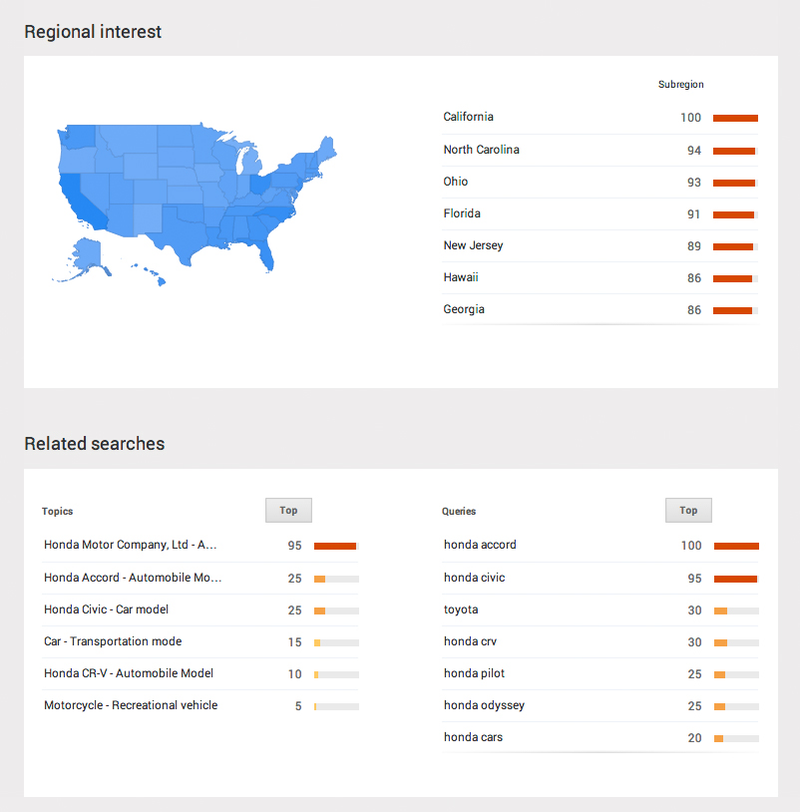Image resolution: width=800 pixels, height=812 pixels.
Task: Click the Subregion column header
Action: (x=680, y=84)
